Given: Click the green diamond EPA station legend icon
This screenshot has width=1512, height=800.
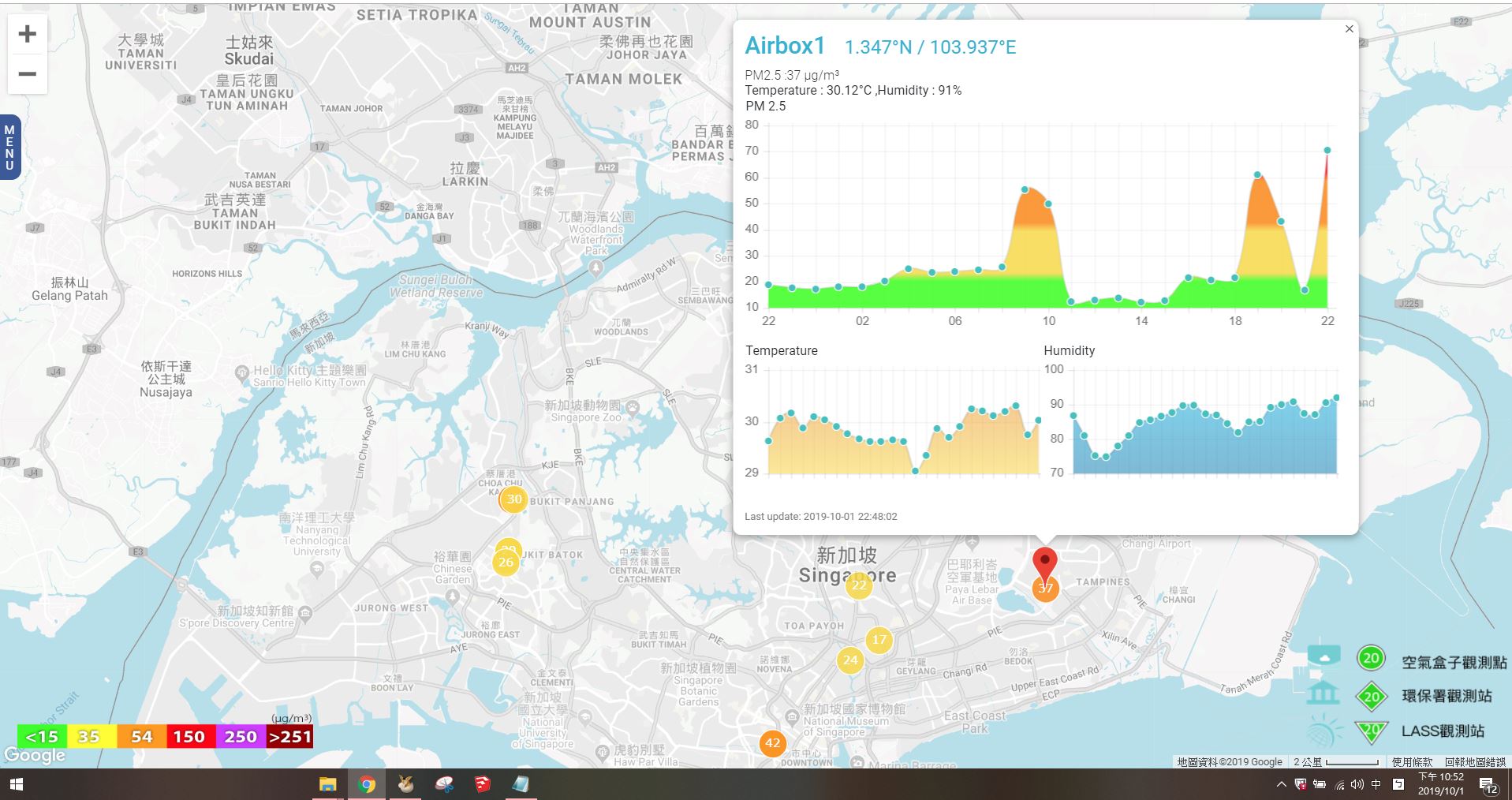Looking at the screenshot, I should pyautogui.click(x=1372, y=696).
